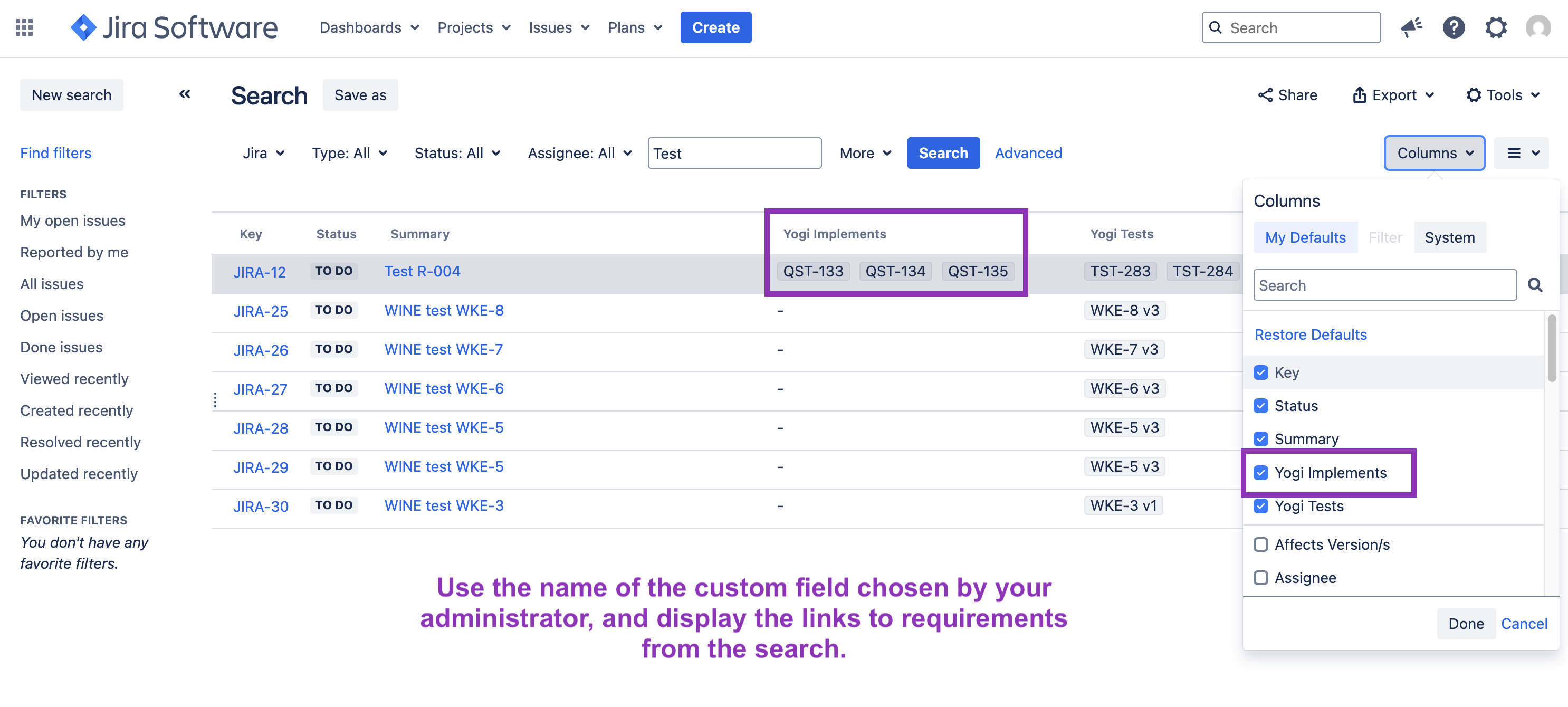Expand the Status: All dropdown
1568x707 pixels.
[457, 153]
